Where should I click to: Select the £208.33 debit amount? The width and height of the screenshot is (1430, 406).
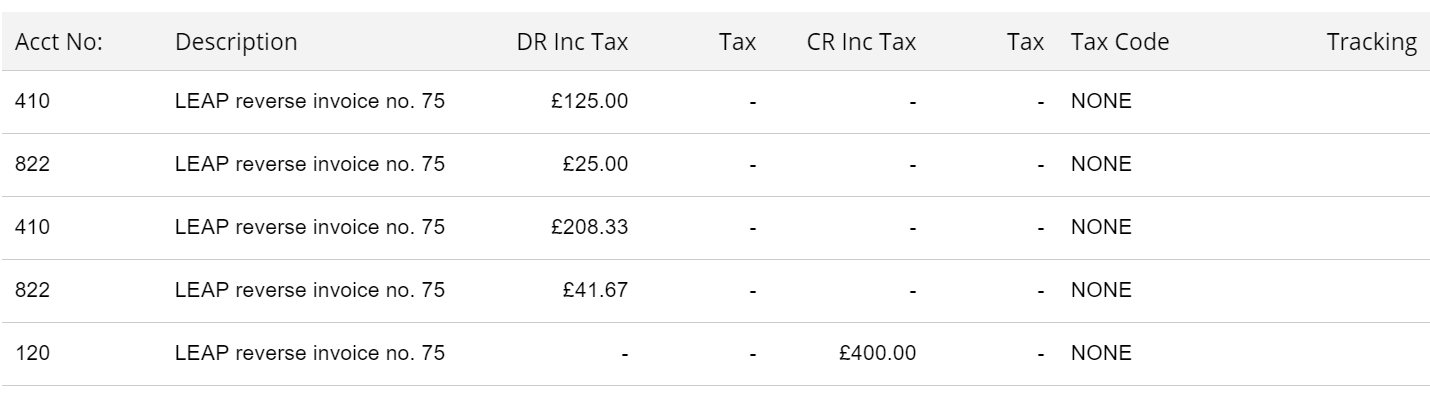coord(589,227)
